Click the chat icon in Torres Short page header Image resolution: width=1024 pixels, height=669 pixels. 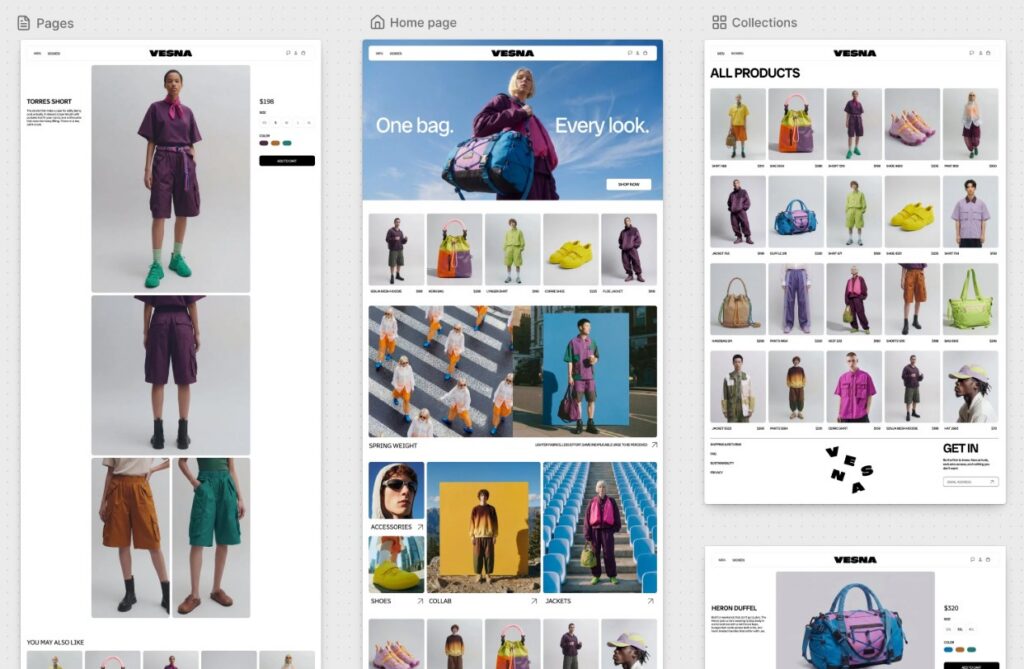point(288,53)
